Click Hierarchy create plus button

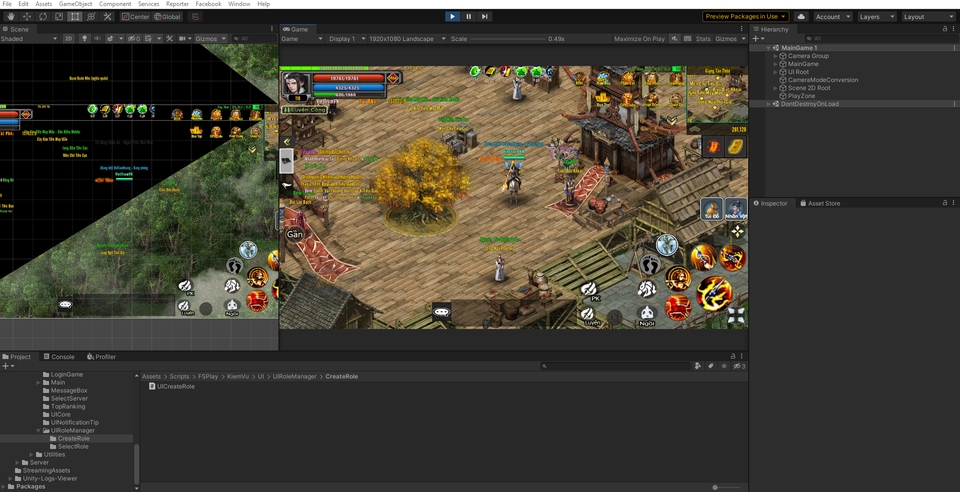[756, 39]
